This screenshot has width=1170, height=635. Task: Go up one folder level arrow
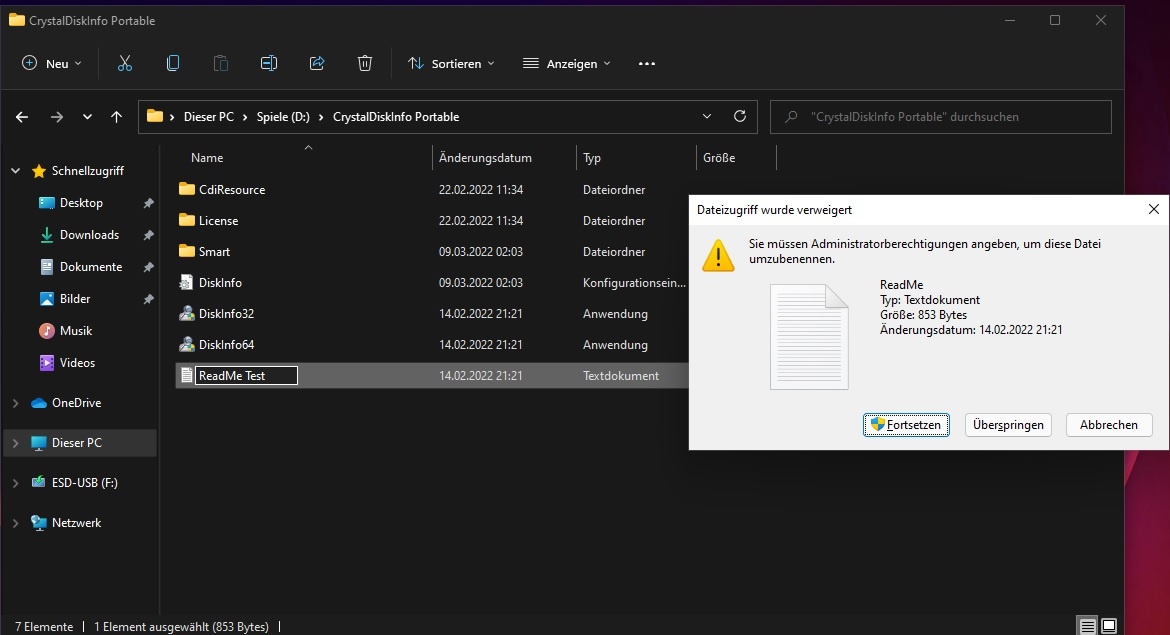point(116,116)
